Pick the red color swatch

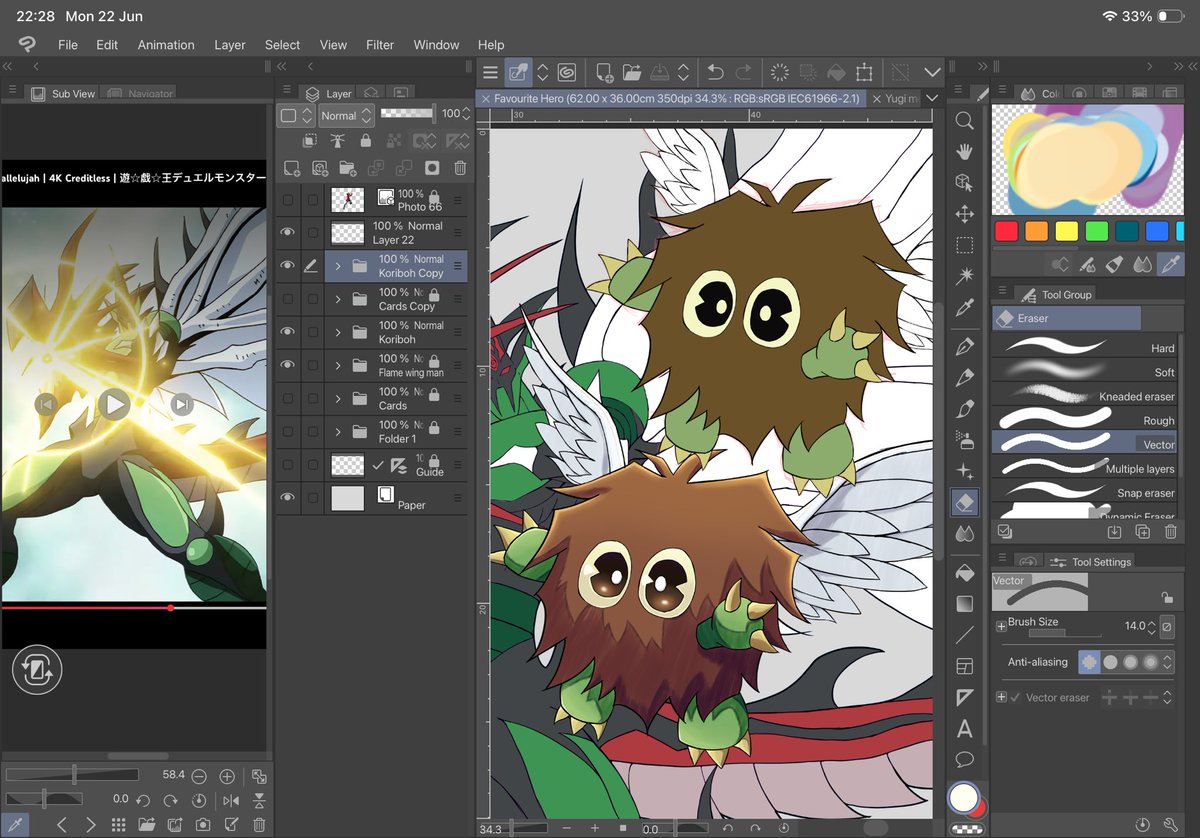click(x=1007, y=231)
